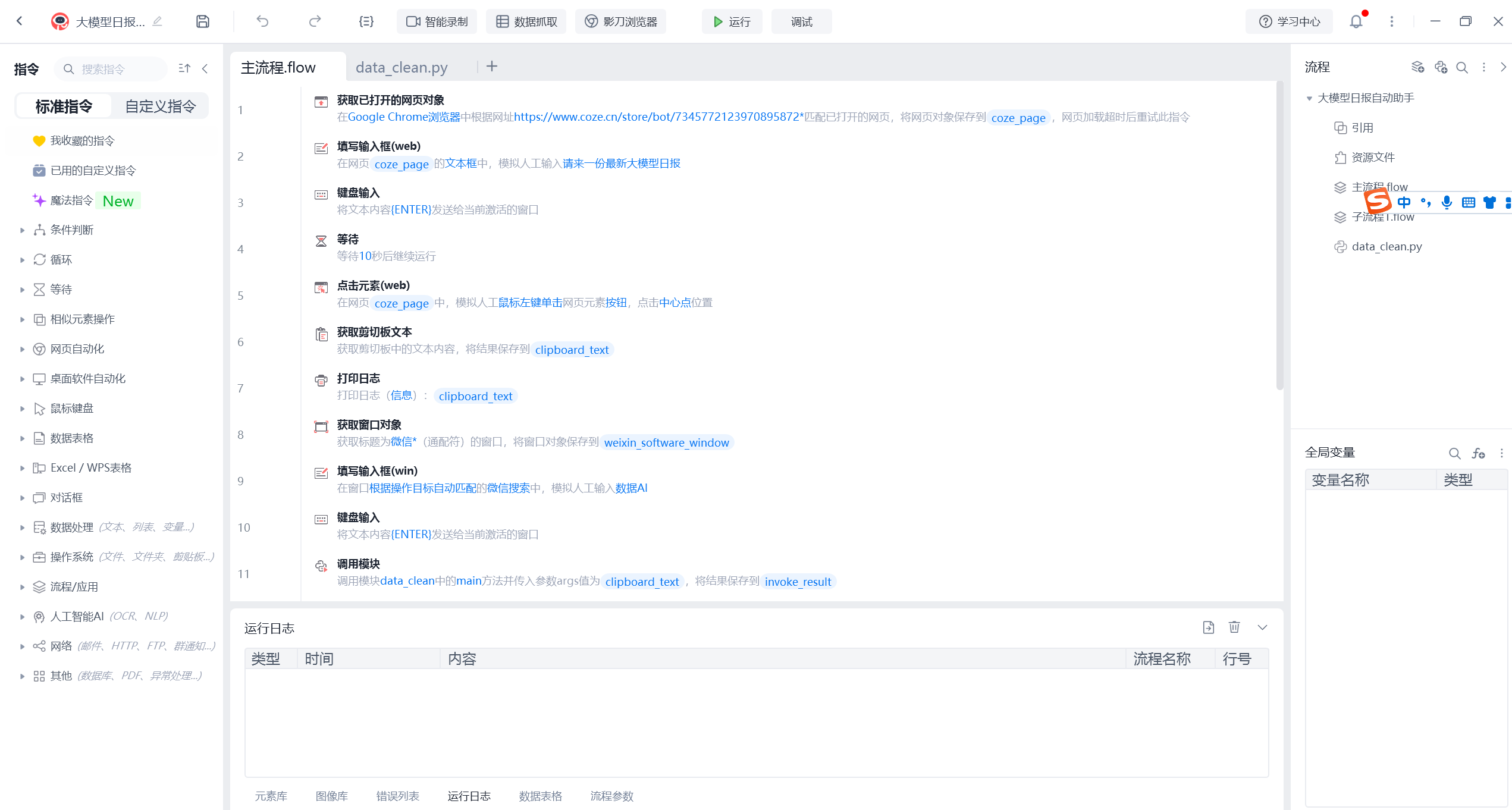Switch to 自定义指令 toggle

[160, 106]
